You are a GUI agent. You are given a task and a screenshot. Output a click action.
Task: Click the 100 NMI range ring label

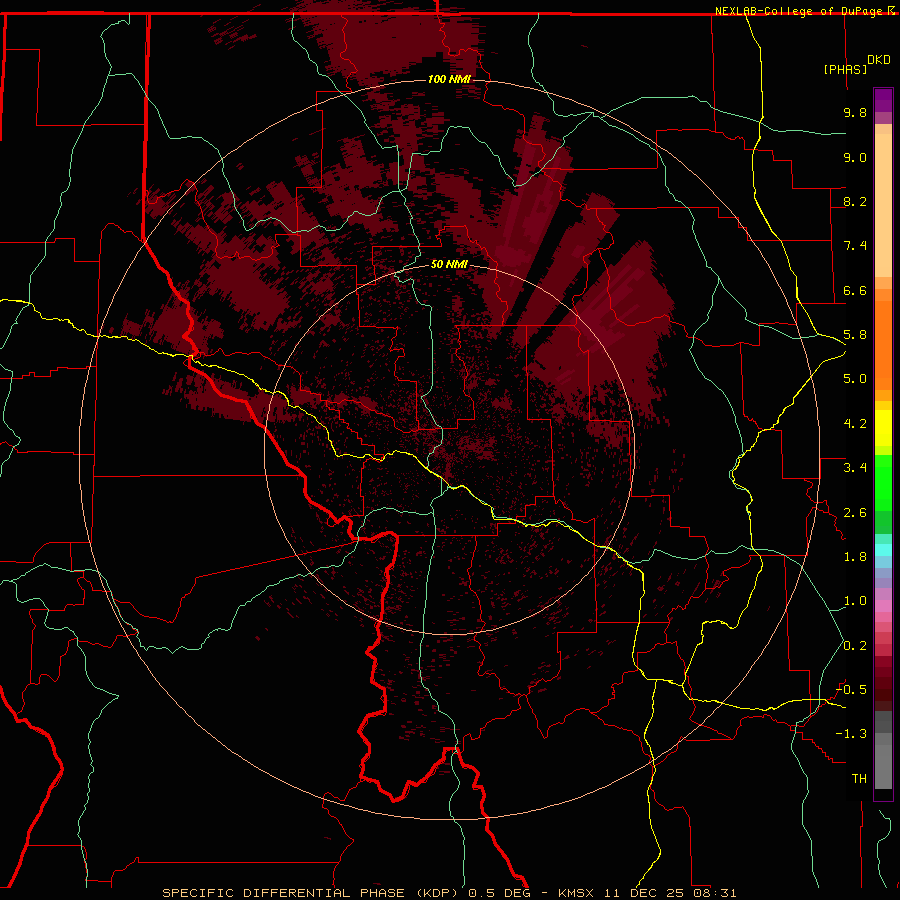pos(449,79)
